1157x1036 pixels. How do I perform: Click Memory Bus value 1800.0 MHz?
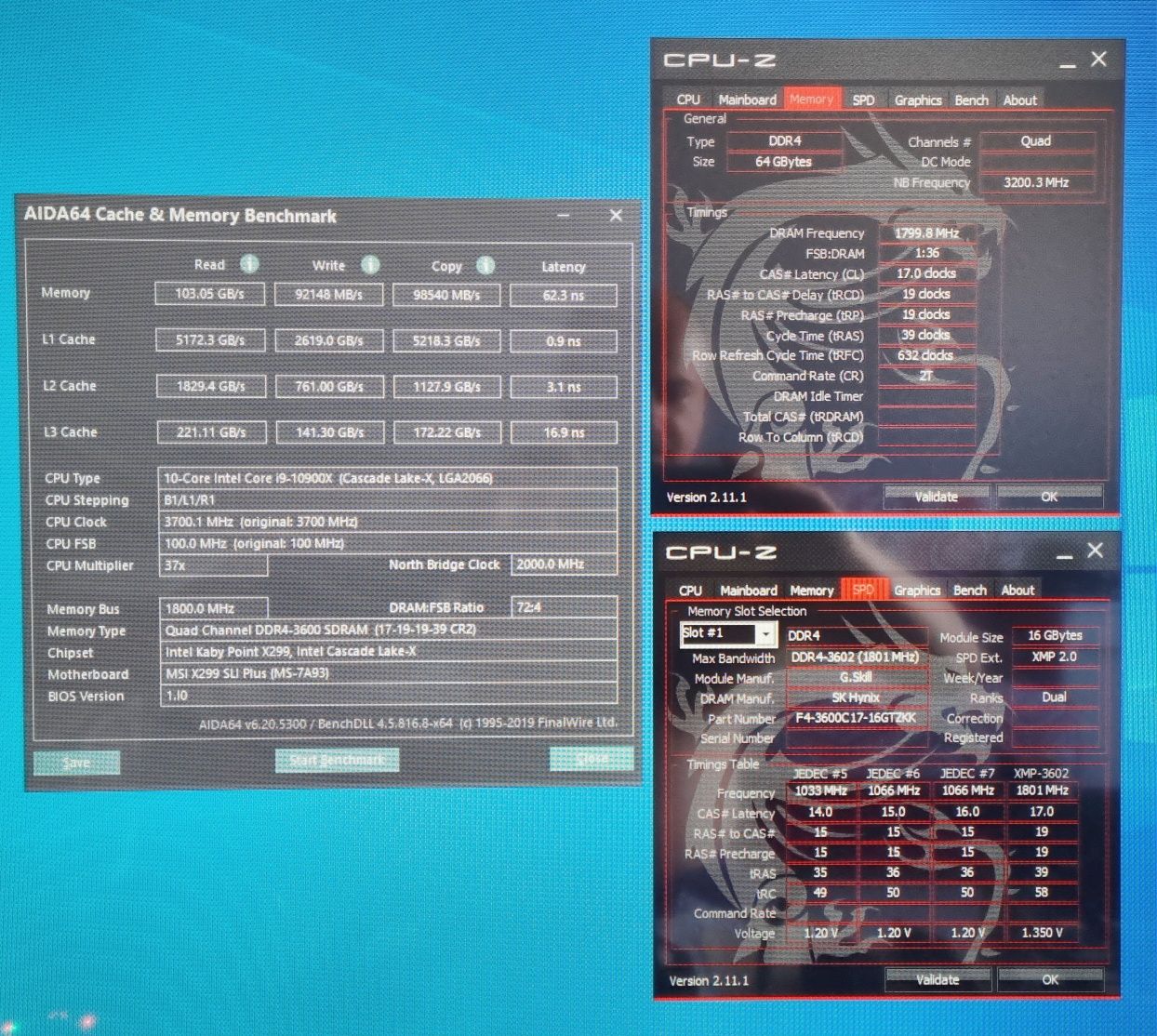click(213, 608)
